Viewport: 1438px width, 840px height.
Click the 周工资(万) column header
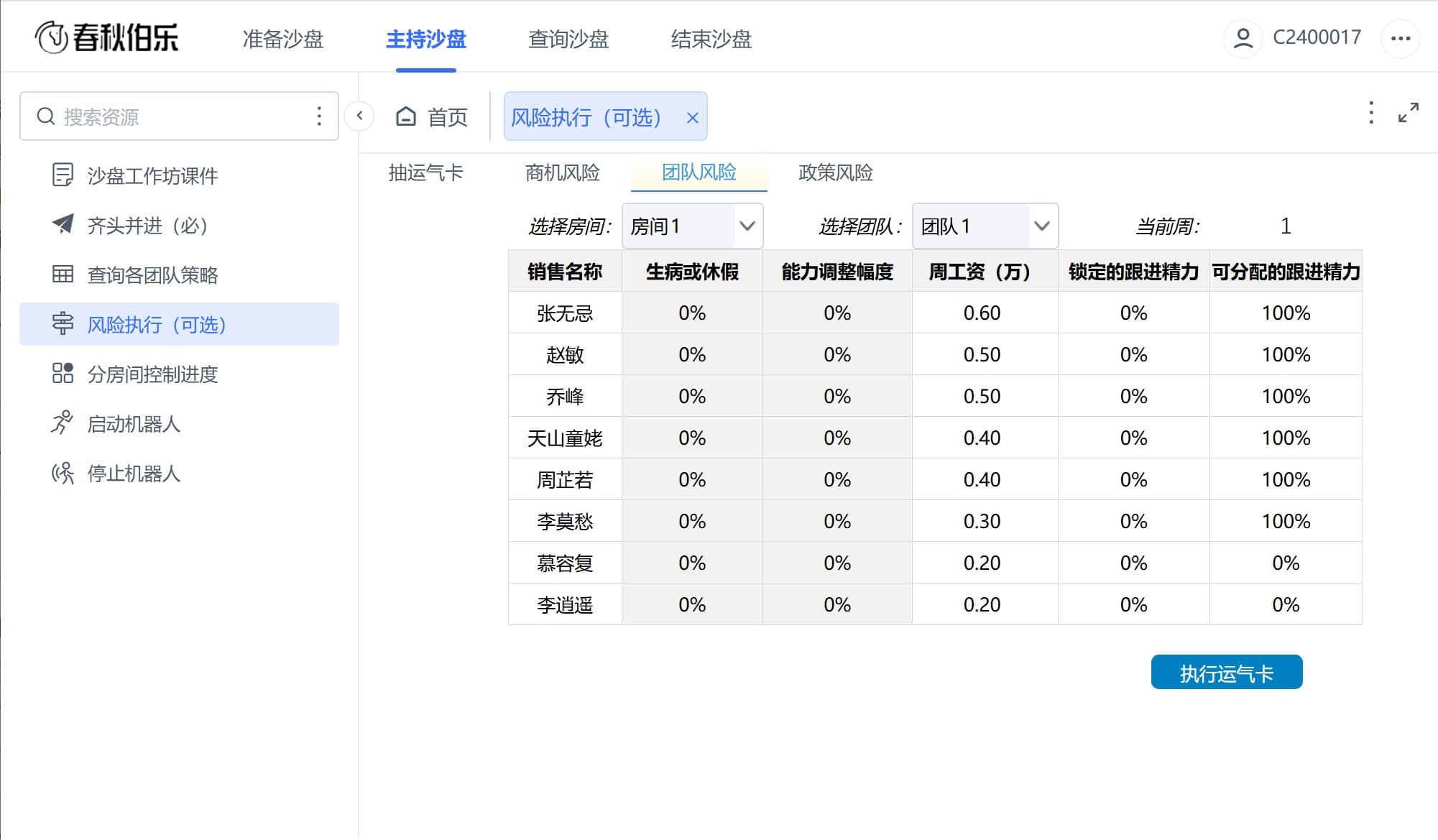[x=985, y=271]
